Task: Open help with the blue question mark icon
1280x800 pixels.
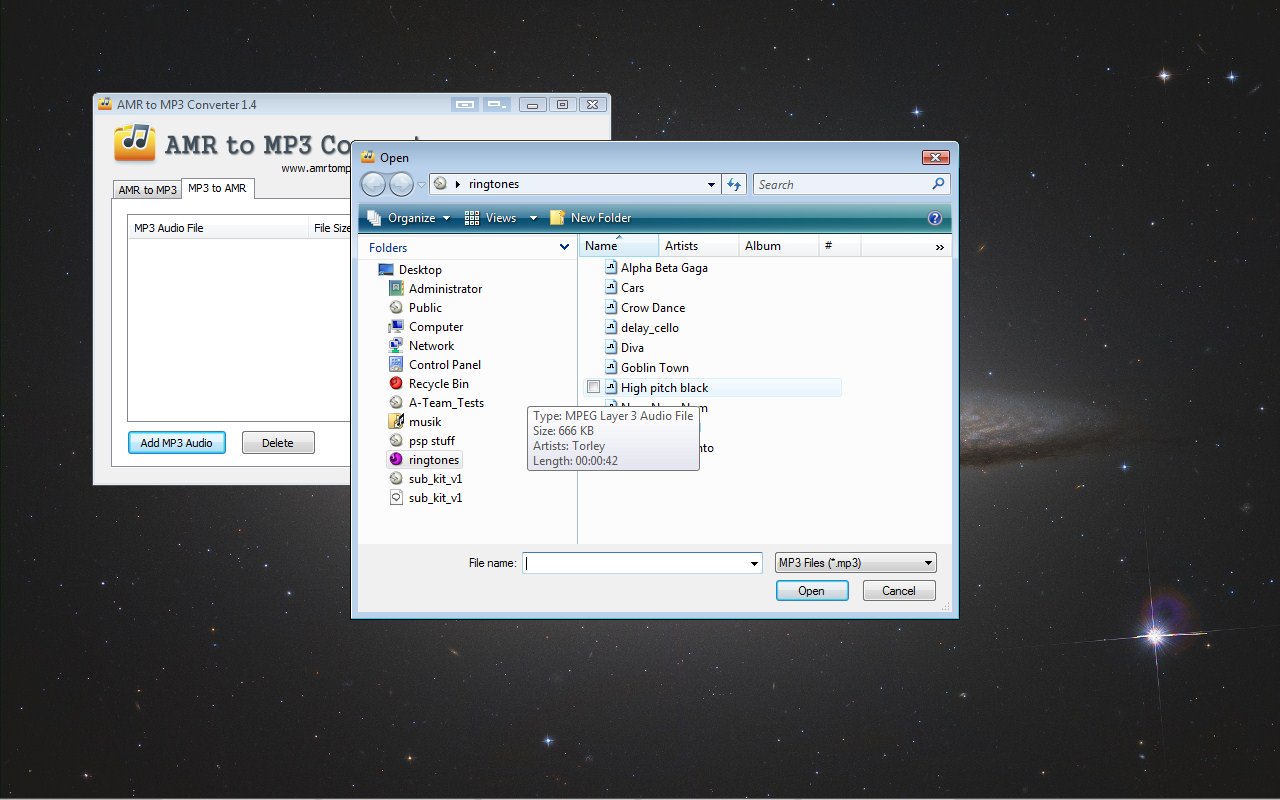Action: point(935,218)
